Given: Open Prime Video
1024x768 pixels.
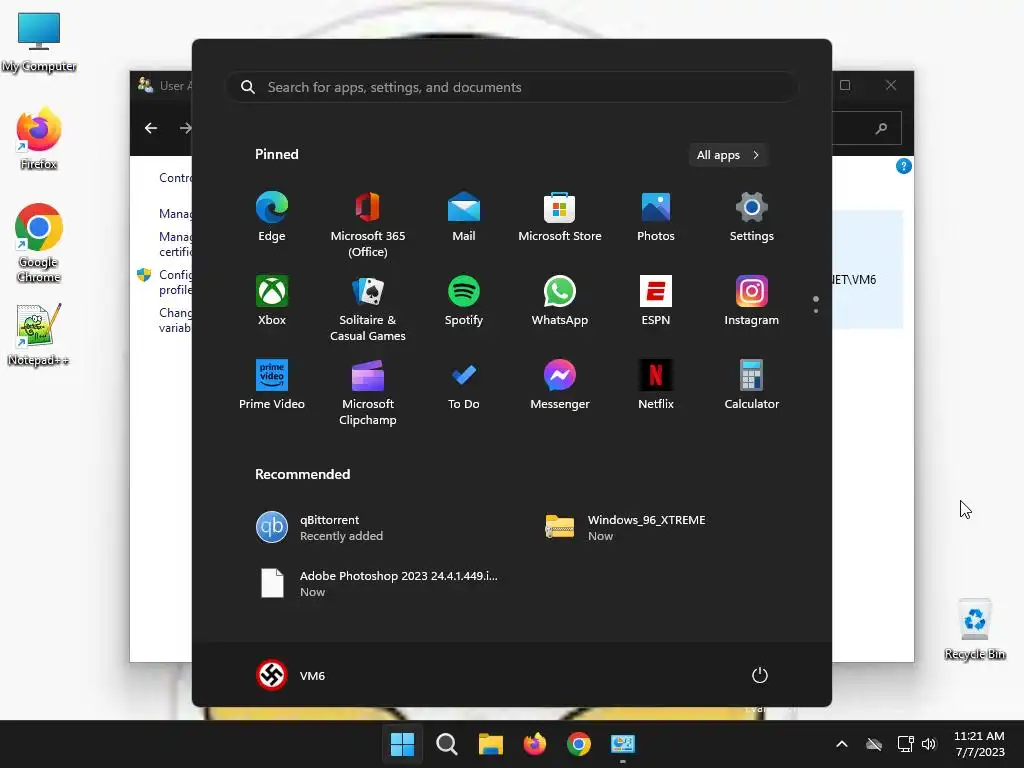Looking at the screenshot, I should point(272,385).
